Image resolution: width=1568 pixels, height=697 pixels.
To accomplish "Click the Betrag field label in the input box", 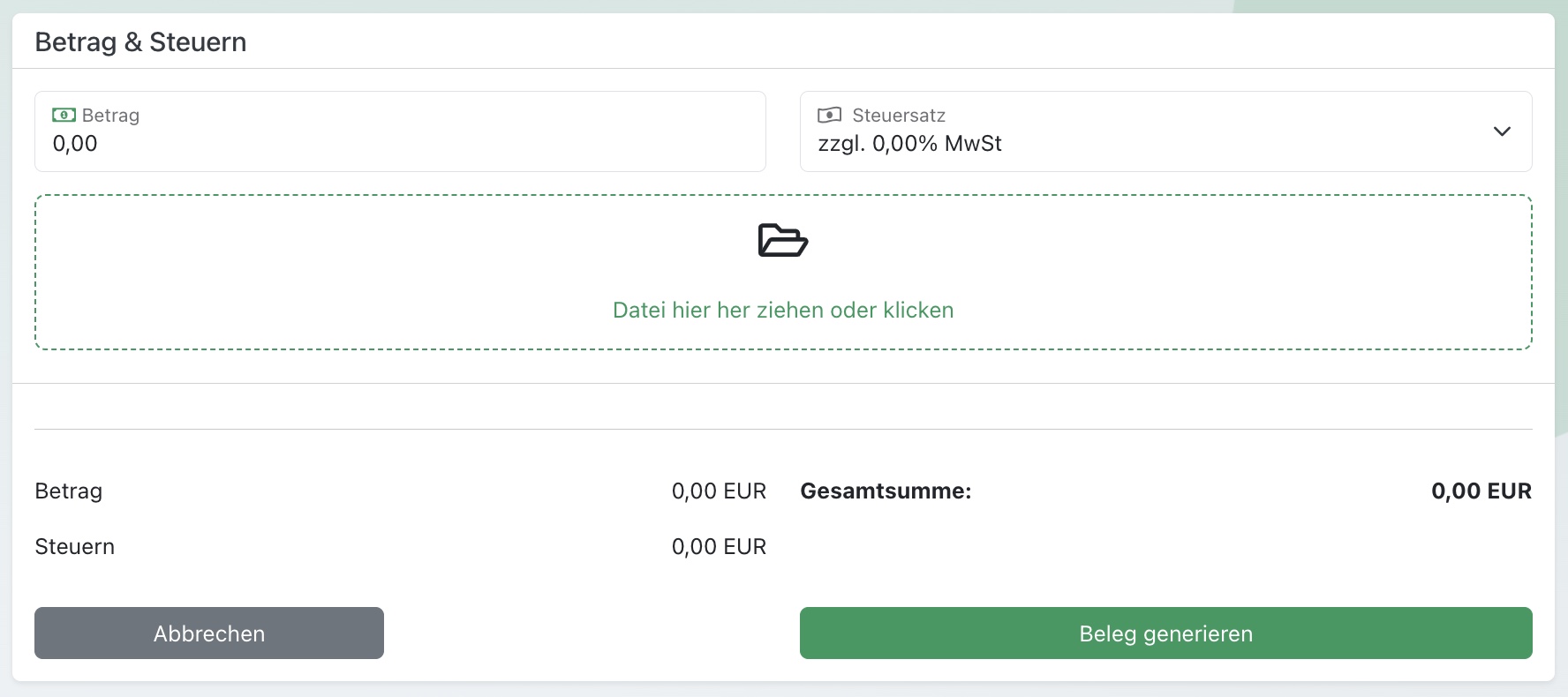I will coord(110,116).
